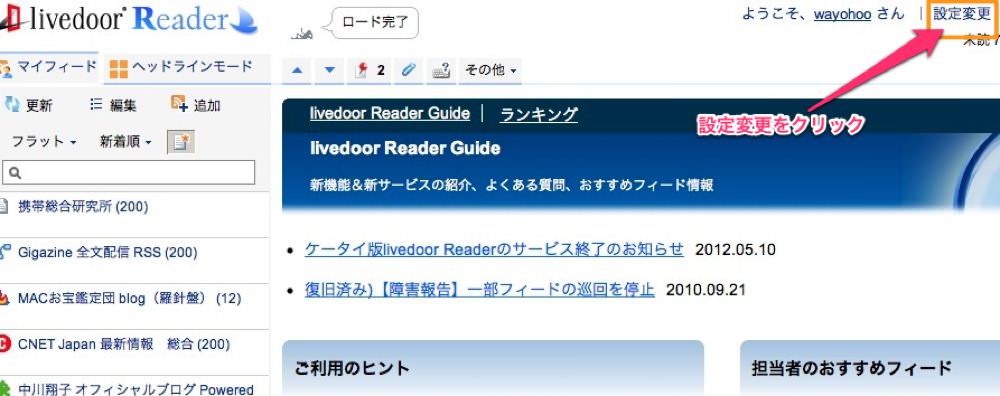
Task: Open the keyboard shortcut help icon
Action: (441, 71)
